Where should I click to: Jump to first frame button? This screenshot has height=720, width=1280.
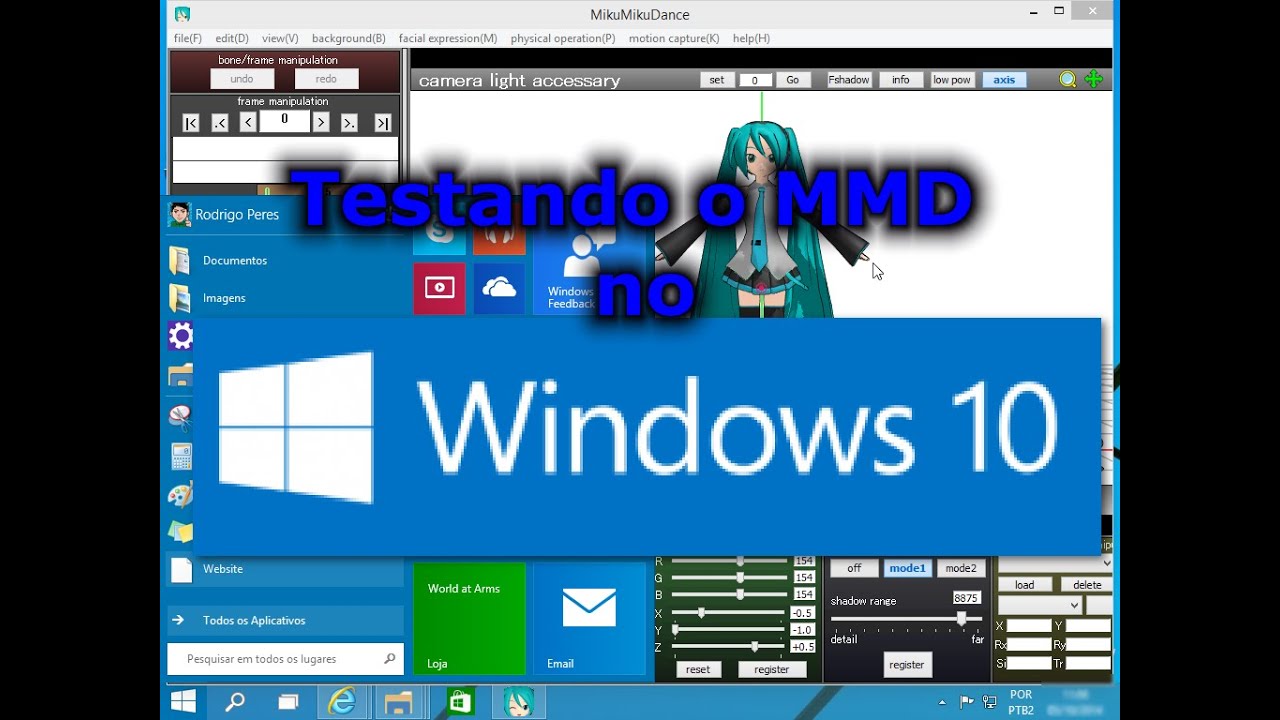click(x=191, y=123)
